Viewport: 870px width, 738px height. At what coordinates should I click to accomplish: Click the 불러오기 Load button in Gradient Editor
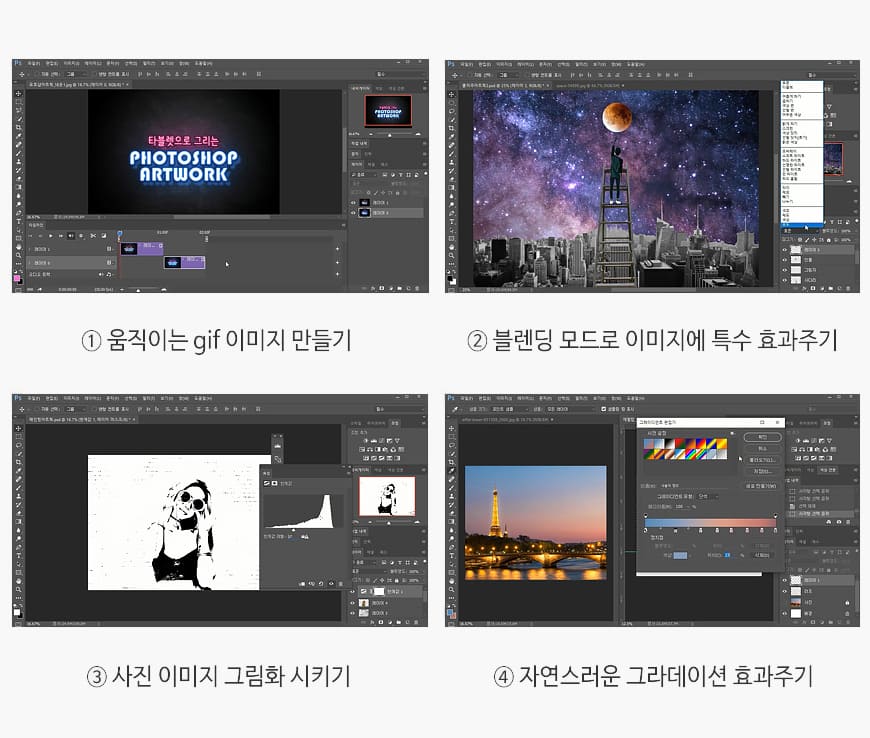pos(762,460)
